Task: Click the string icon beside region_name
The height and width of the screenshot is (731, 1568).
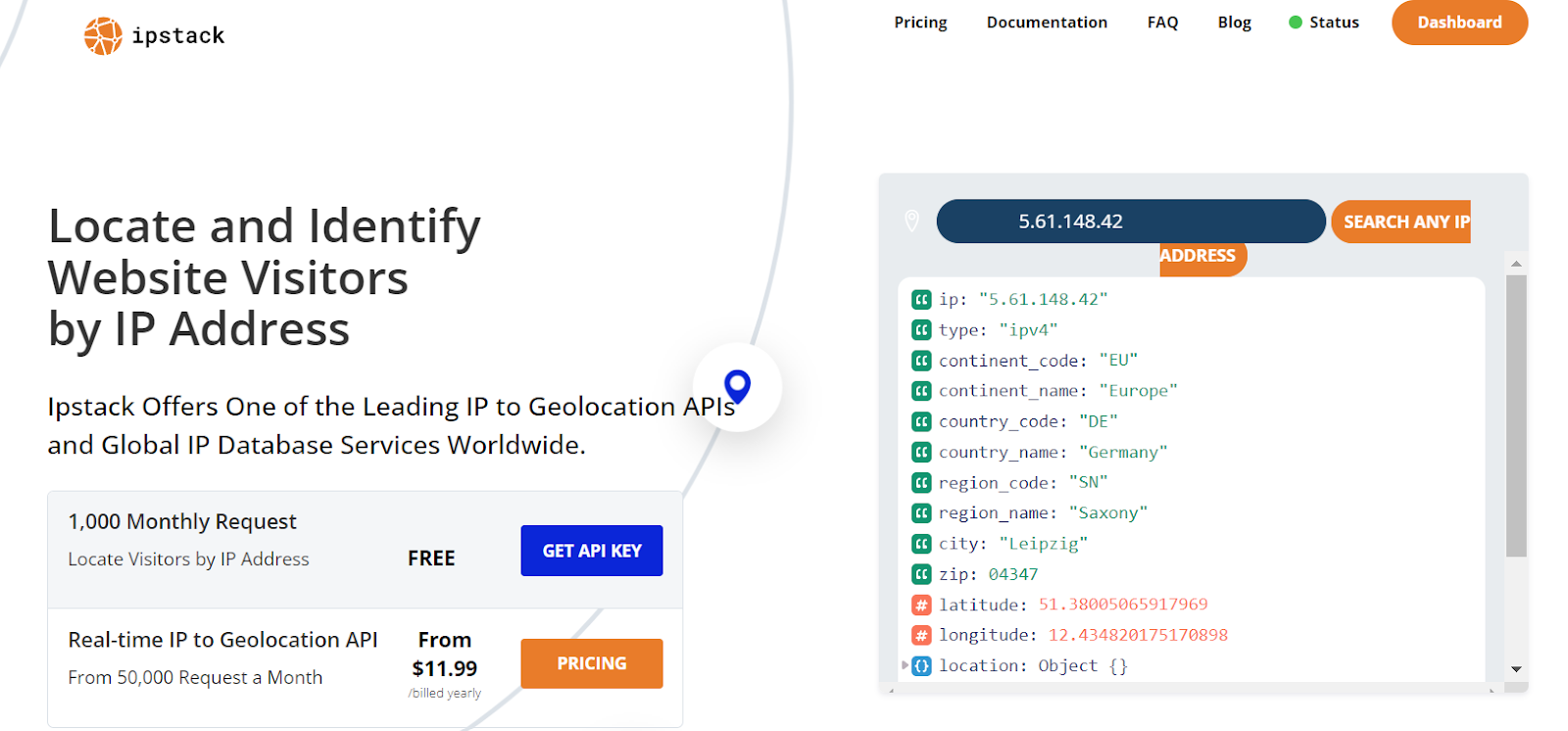Action: 921,512
